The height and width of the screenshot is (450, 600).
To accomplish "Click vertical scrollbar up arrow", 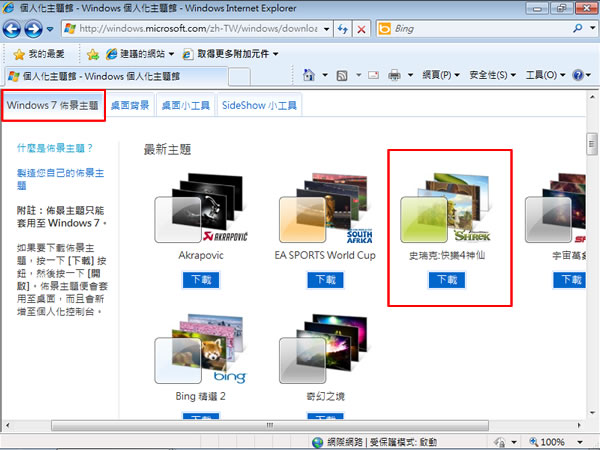I will [592, 97].
